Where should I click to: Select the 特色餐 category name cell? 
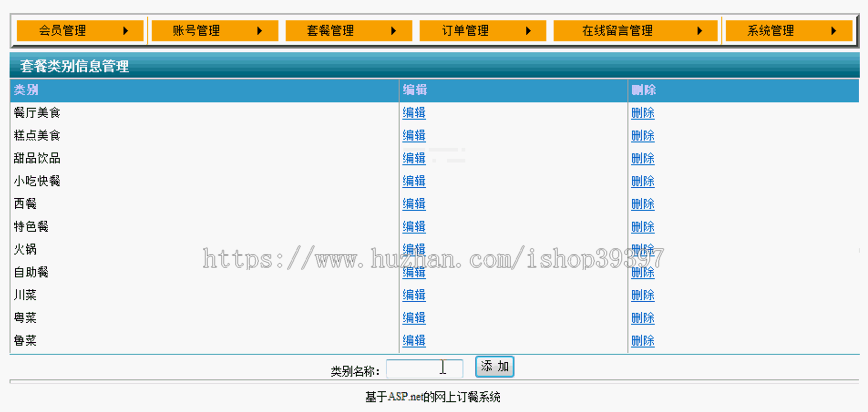(205, 227)
